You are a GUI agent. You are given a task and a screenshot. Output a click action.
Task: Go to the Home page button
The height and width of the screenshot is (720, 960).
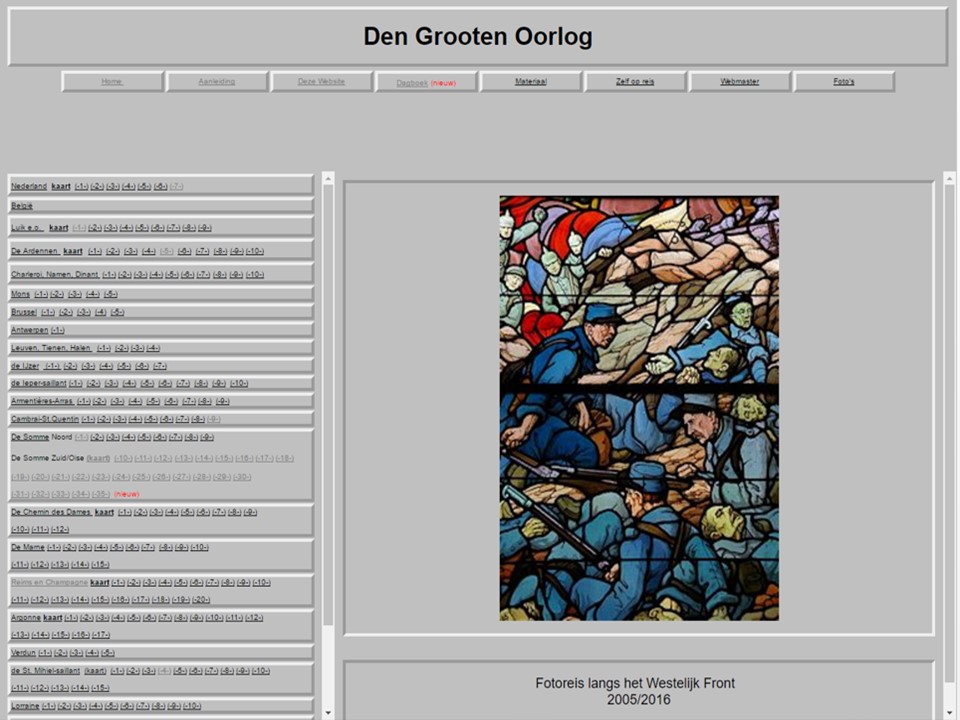112,81
